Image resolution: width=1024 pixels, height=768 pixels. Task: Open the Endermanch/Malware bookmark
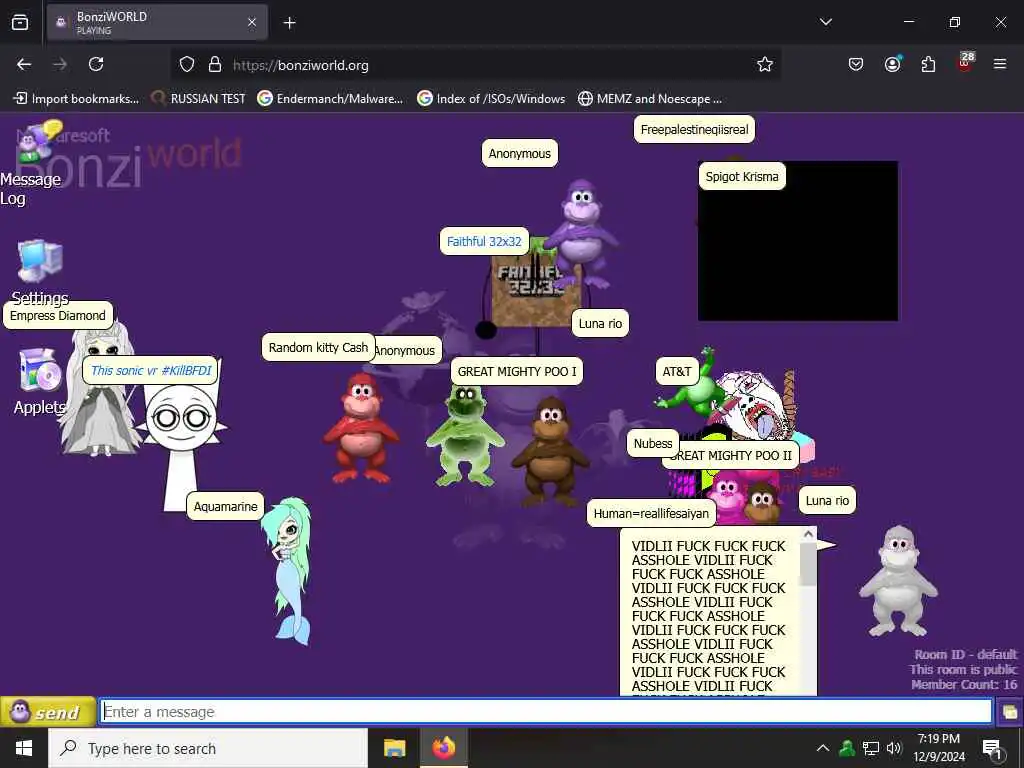click(330, 99)
